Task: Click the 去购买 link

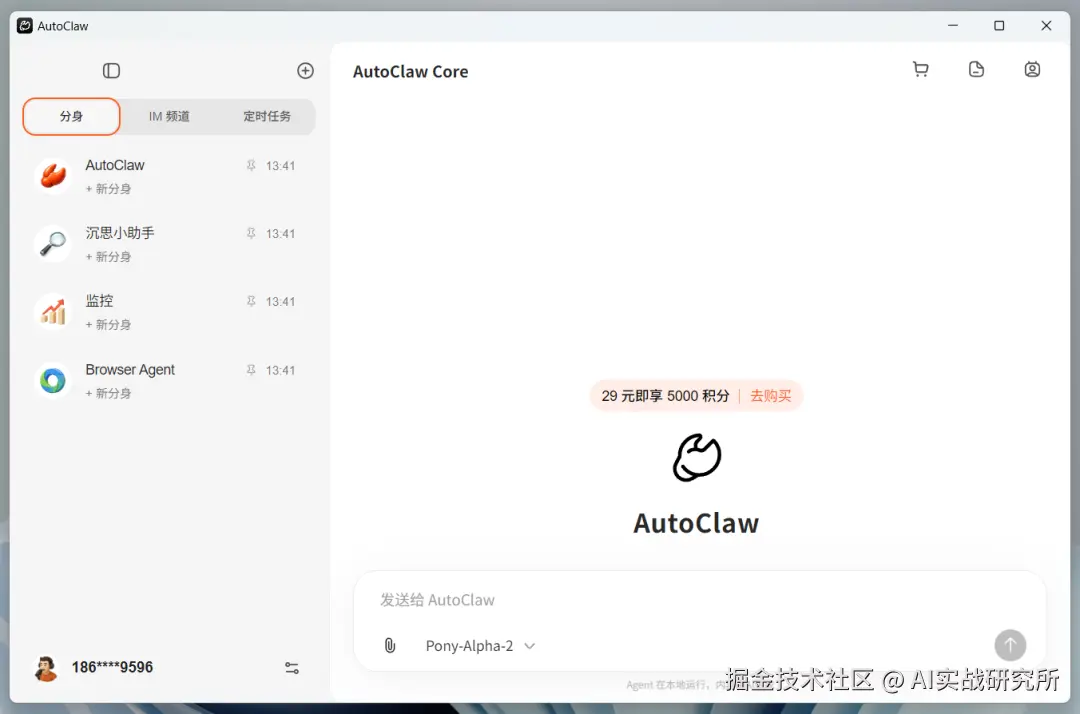Action: pos(770,396)
